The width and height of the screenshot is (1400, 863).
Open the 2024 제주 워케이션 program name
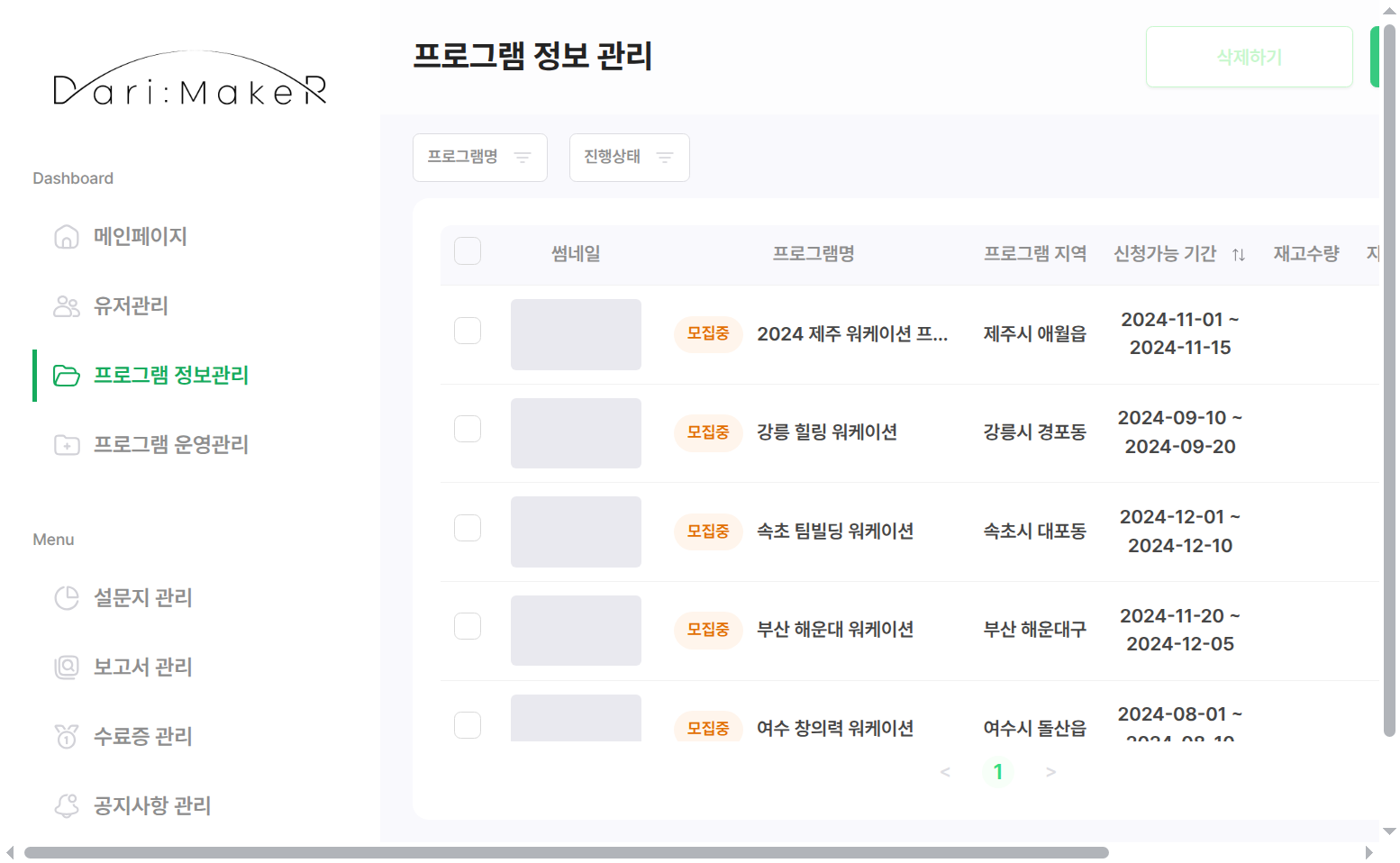pyautogui.click(x=852, y=334)
